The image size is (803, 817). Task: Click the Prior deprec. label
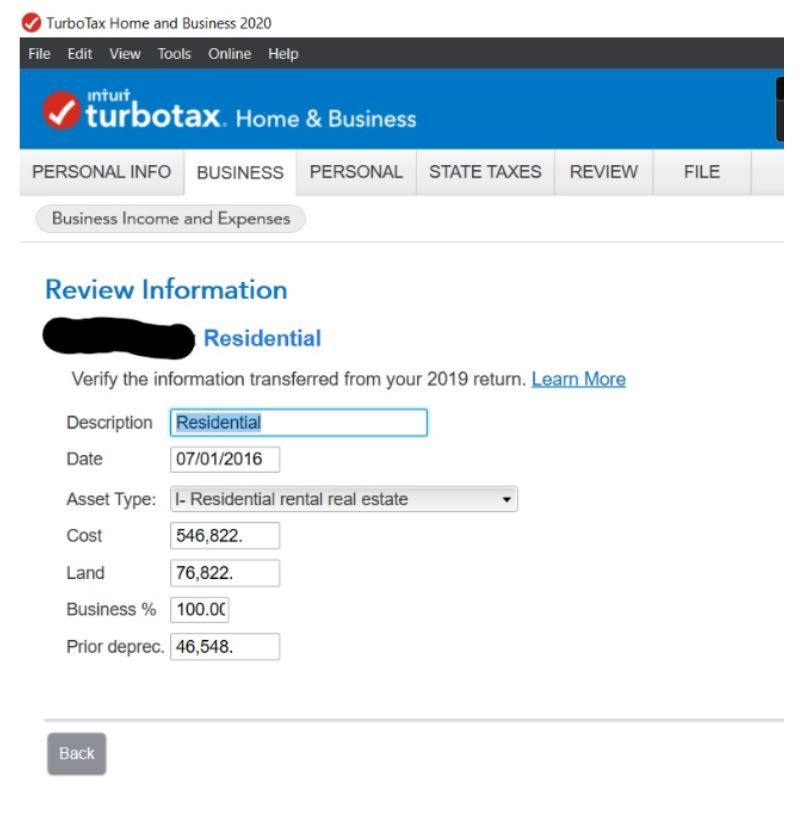point(115,647)
